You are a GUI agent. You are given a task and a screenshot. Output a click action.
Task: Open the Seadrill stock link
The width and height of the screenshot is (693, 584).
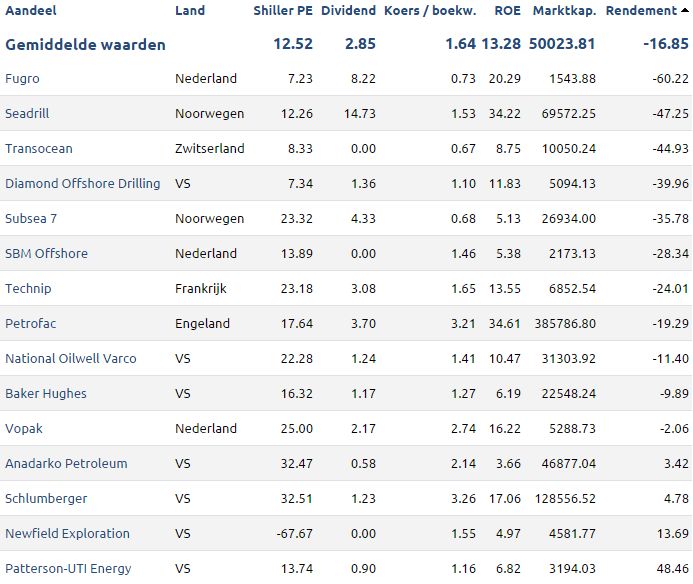(x=27, y=114)
